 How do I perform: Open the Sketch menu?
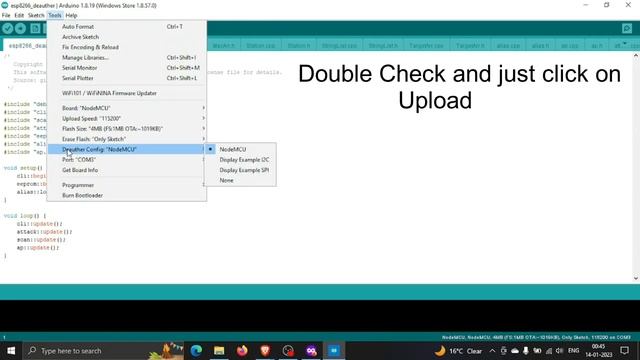pyautogui.click(x=36, y=16)
